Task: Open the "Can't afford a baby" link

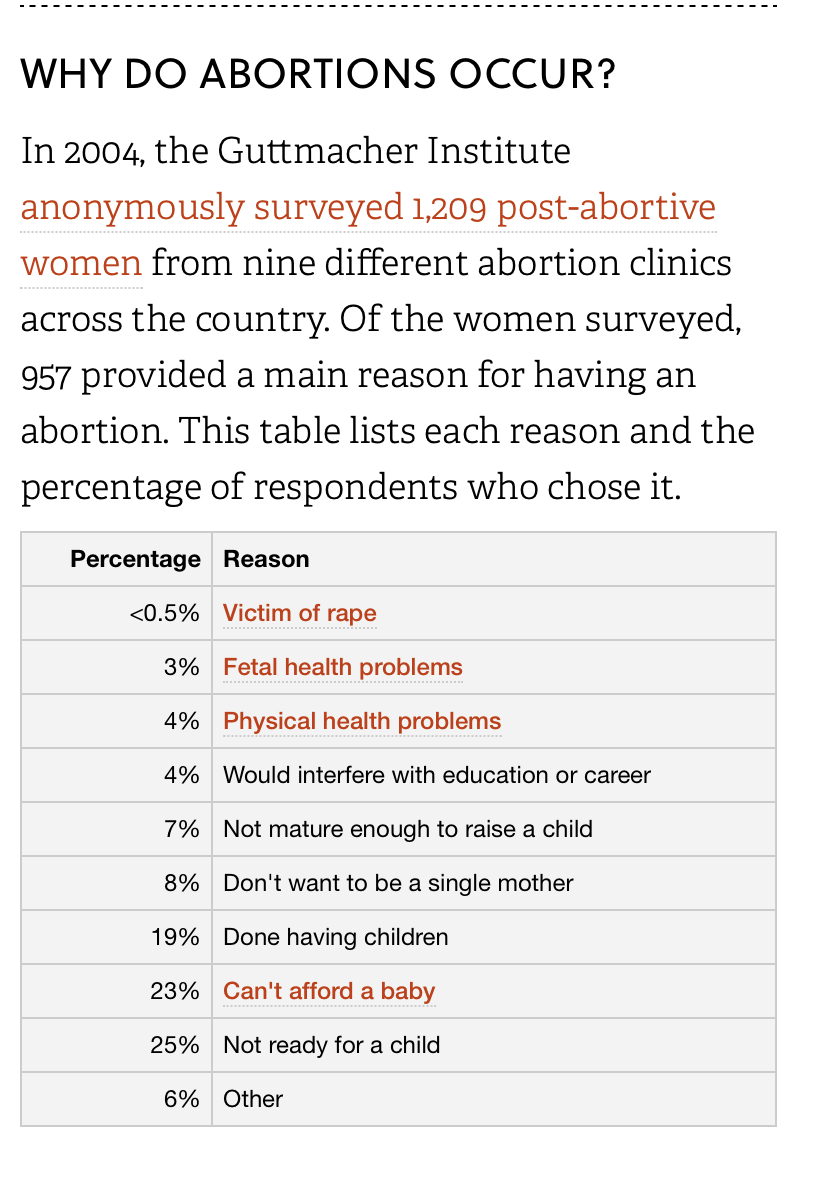Action: tap(329, 991)
